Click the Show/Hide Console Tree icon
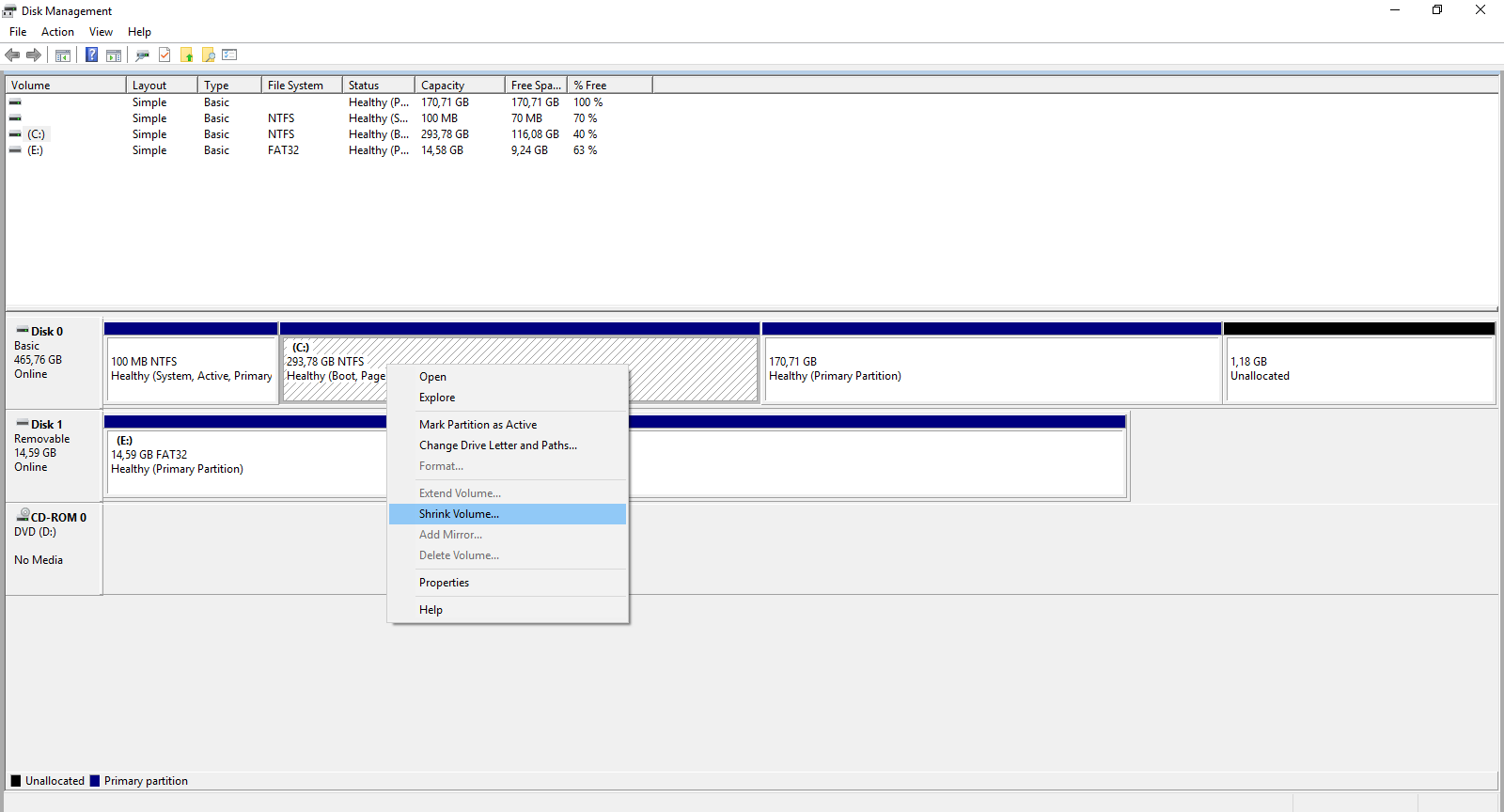The image size is (1504, 812). click(x=63, y=55)
